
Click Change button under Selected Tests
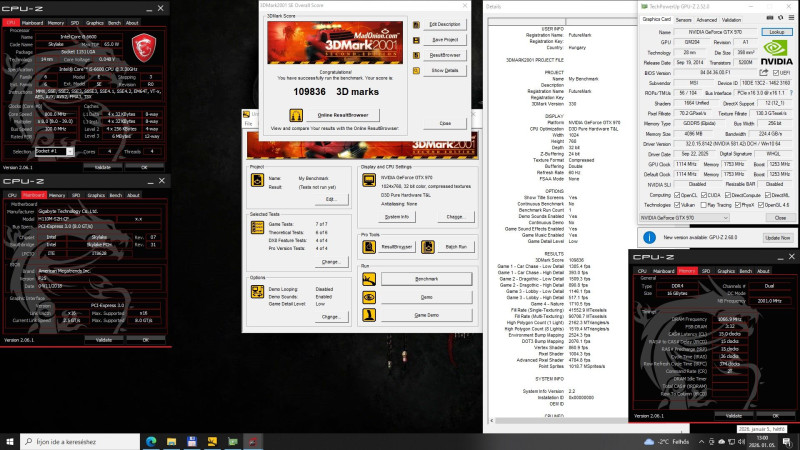tap(331, 262)
